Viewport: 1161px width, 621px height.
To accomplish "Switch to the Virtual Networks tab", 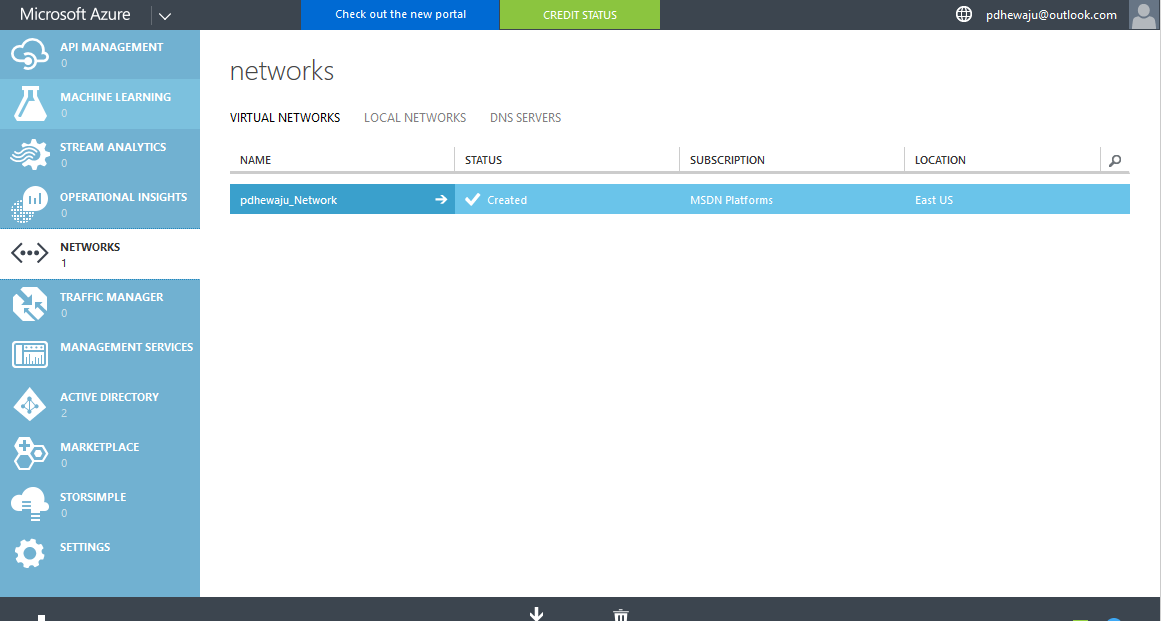I will tap(285, 118).
